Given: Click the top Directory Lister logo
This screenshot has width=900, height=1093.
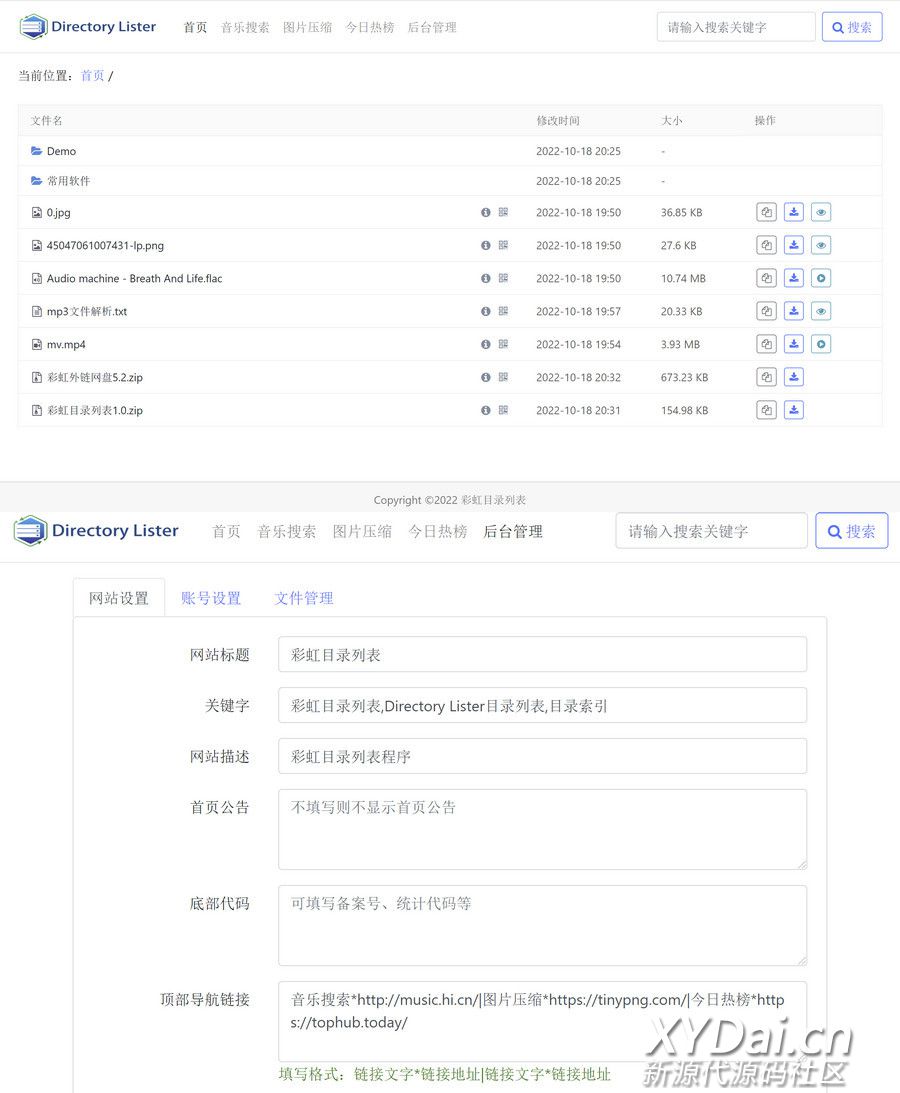Looking at the screenshot, I should 88,27.
